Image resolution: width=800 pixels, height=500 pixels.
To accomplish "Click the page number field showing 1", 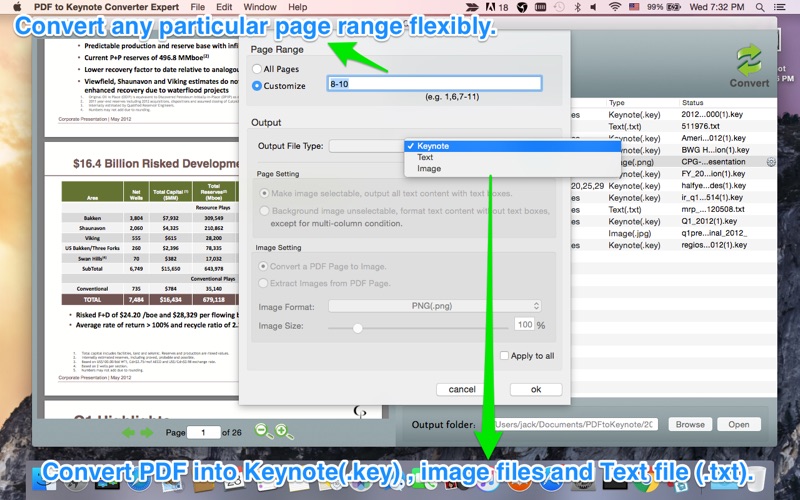I will 203,433.
